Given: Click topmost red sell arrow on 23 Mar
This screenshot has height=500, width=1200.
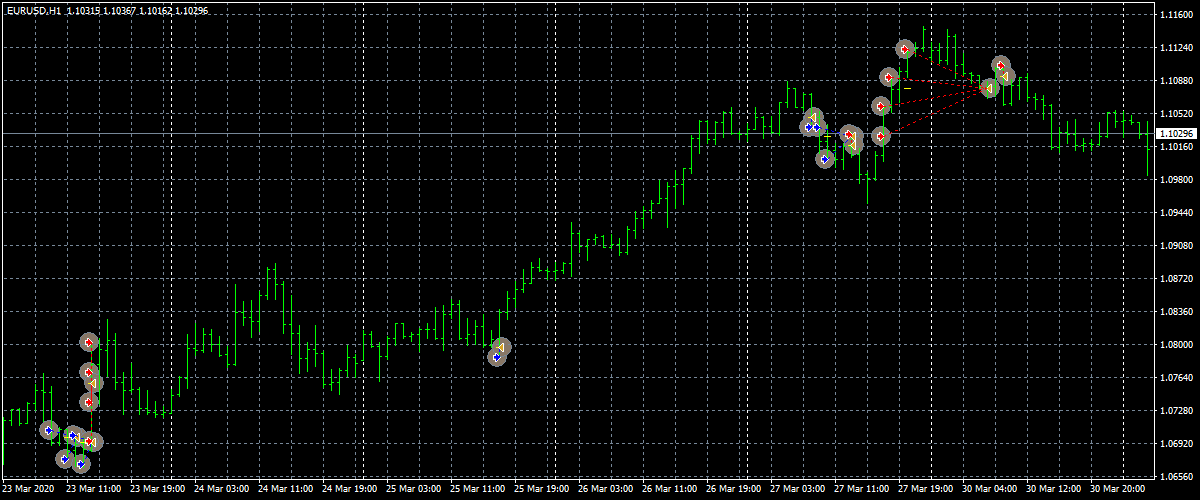Looking at the screenshot, I should point(89,343).
